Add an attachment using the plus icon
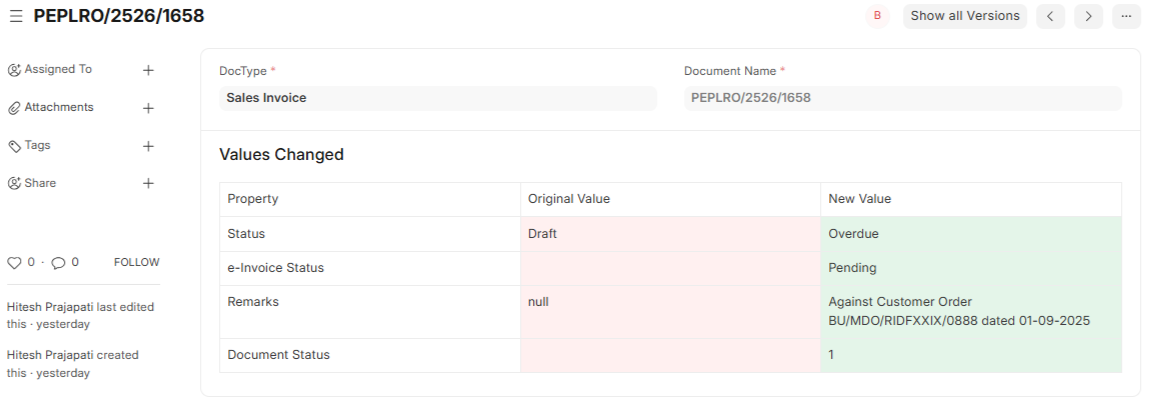 [148, 108]
